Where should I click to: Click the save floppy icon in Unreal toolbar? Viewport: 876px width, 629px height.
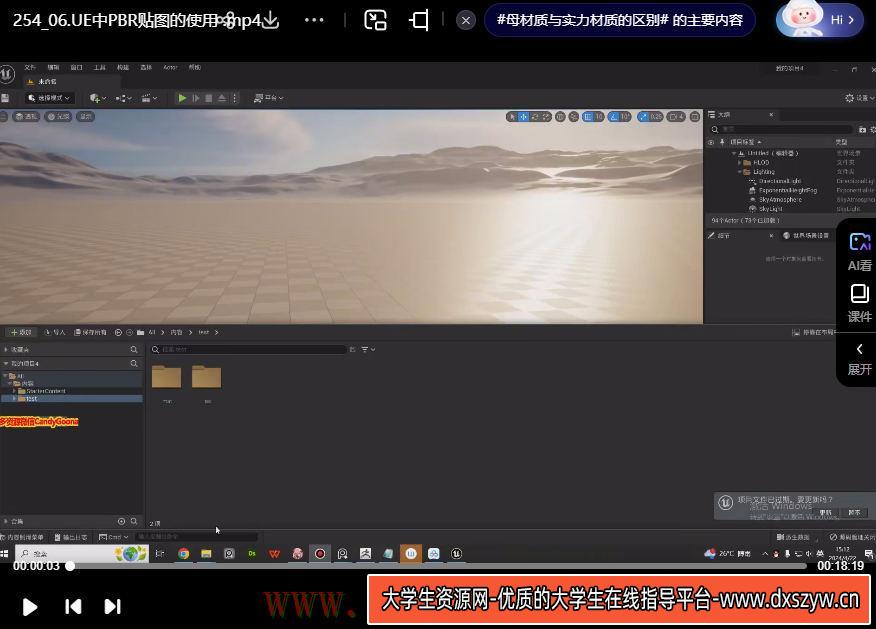tap(5, 98)
